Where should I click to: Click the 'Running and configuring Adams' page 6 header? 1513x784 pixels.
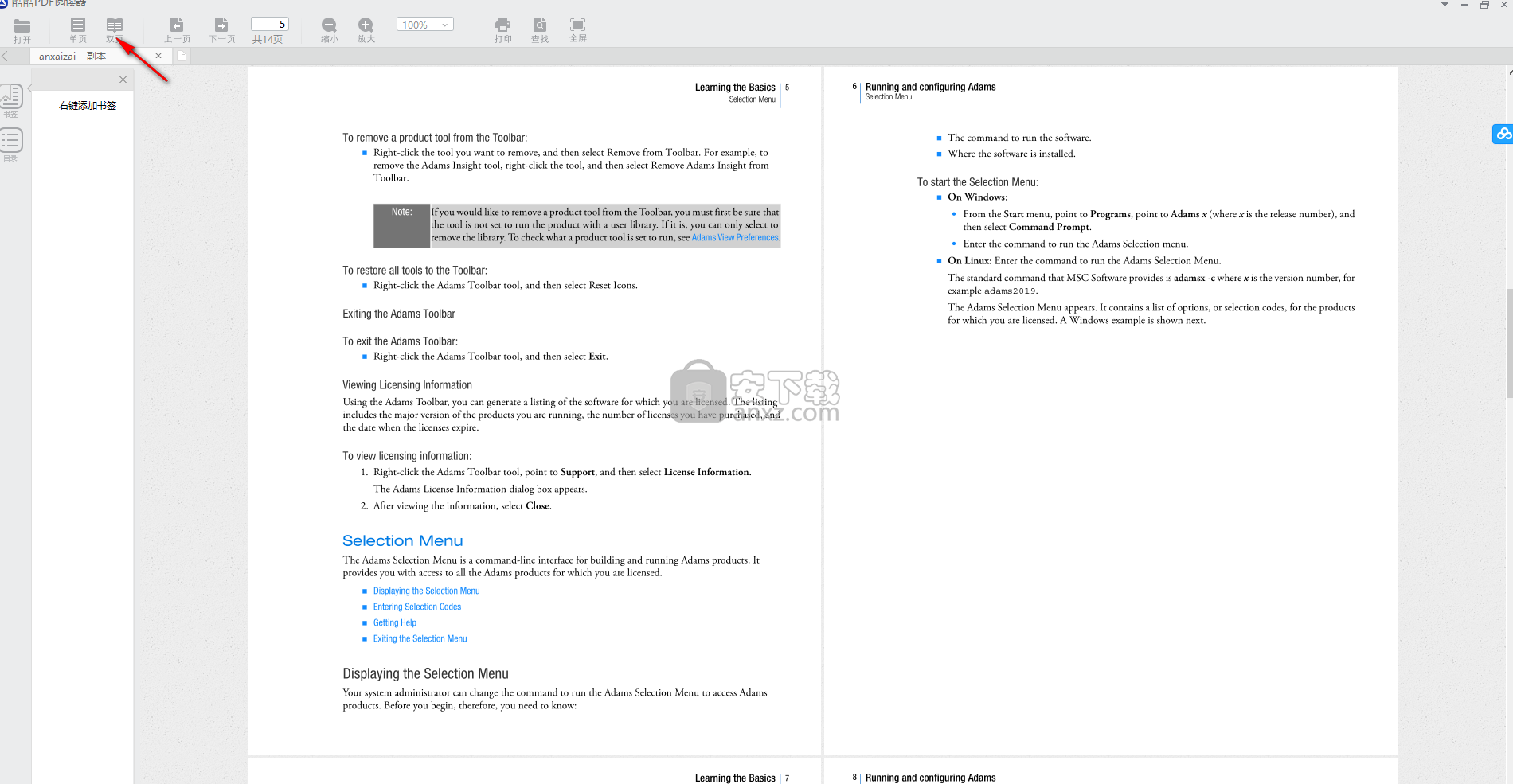point(930,87)
